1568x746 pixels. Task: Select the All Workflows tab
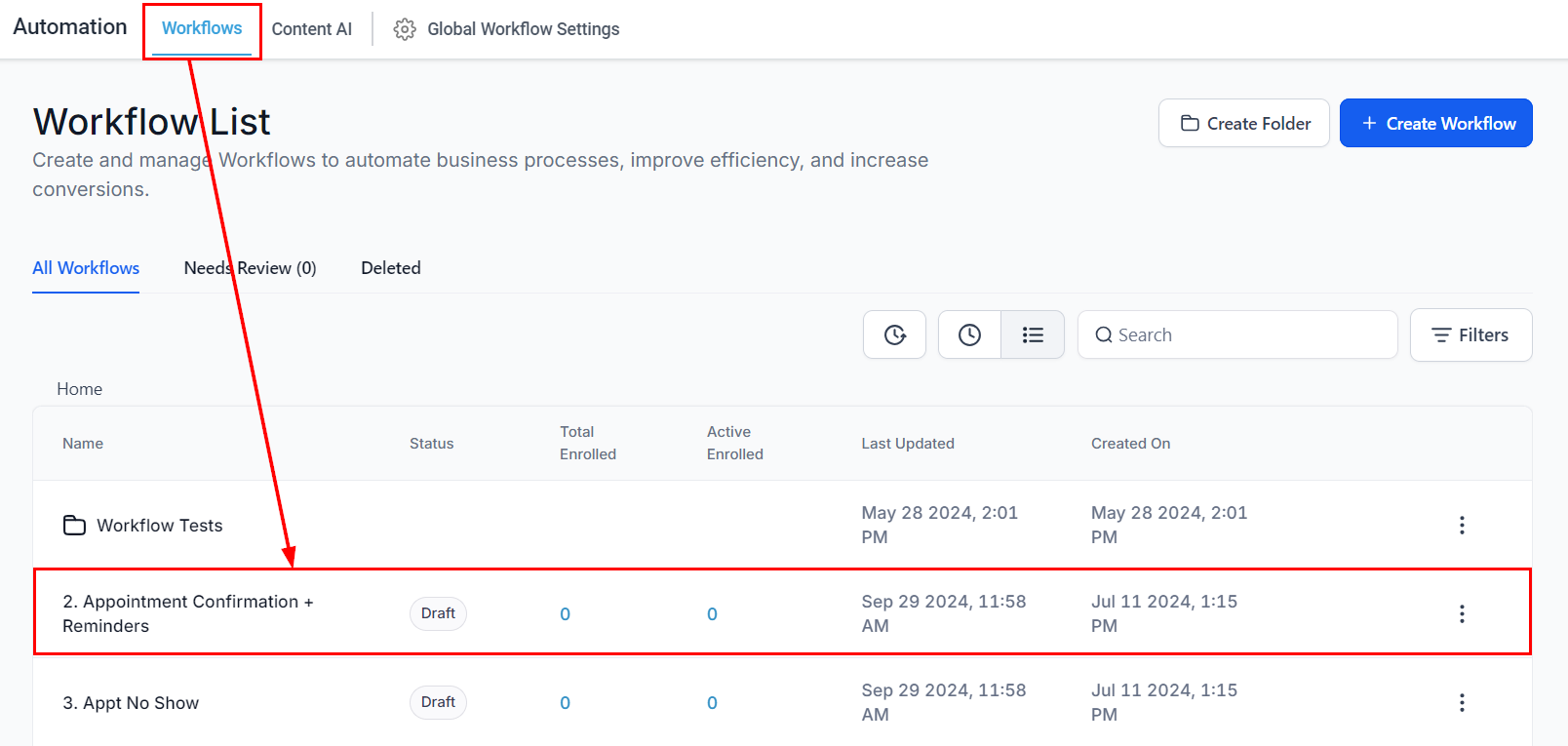[x=86, y=268]
